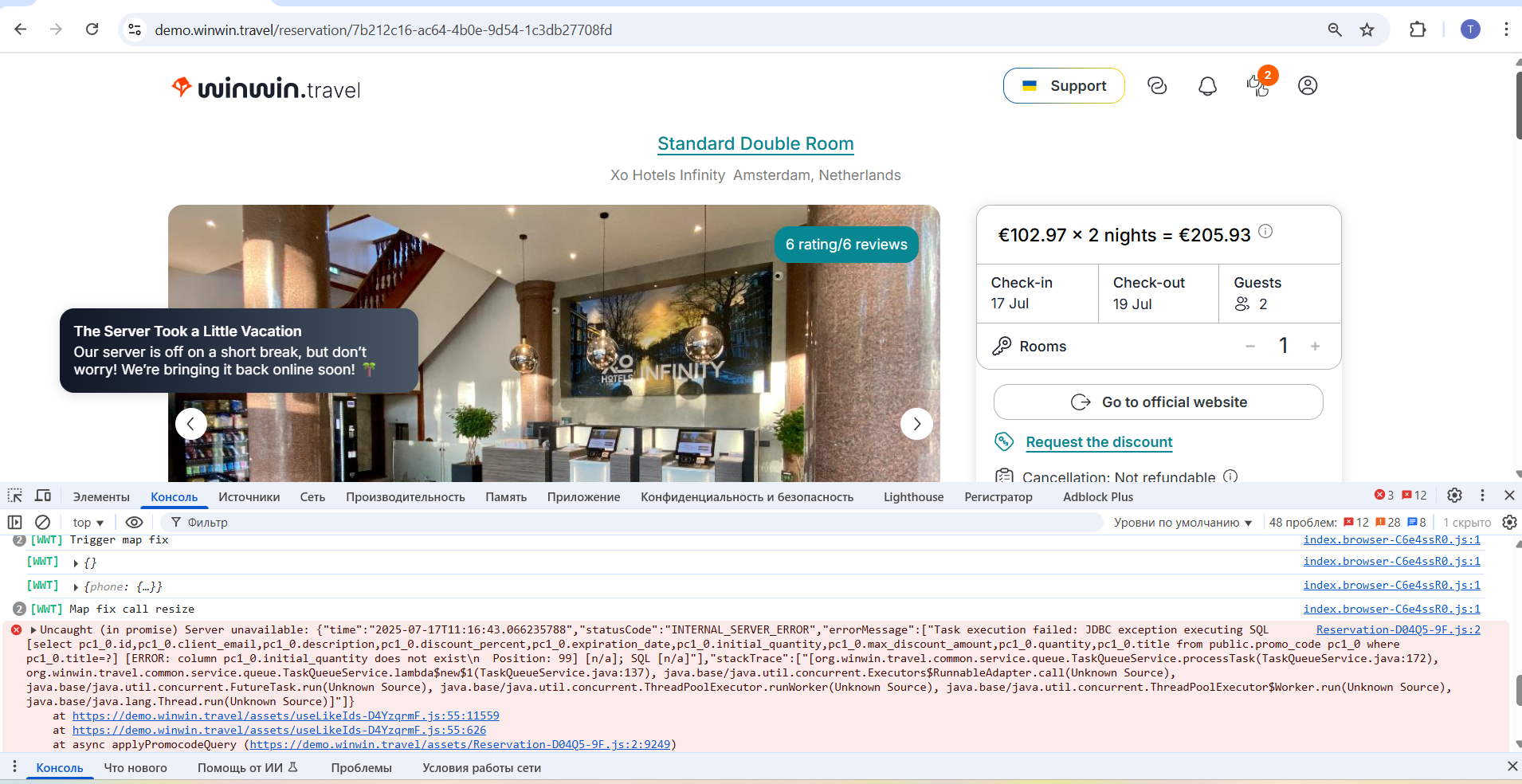
Task: Open the Chrome profile avatar
Action: coord(1470,29)
